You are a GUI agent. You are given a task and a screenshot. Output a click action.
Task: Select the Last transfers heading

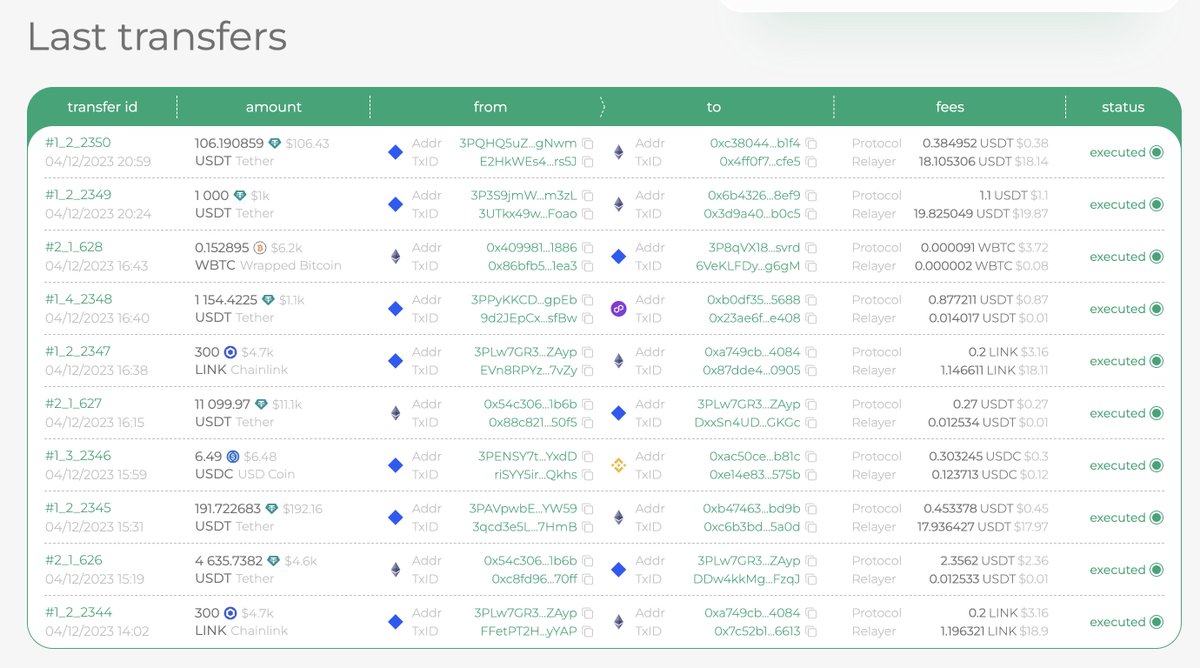click(157, 37)
